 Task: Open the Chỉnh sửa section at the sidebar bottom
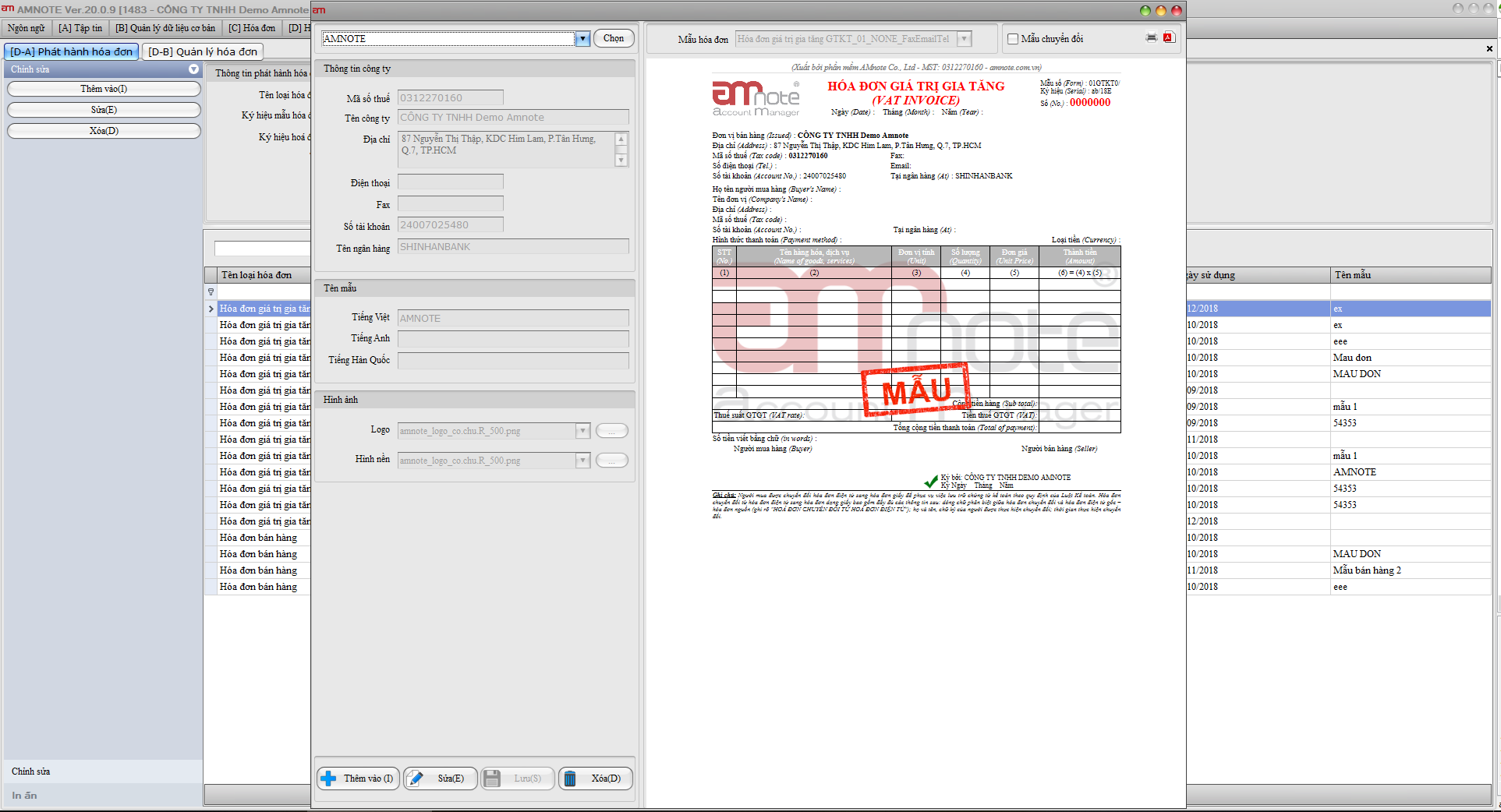click(103, 771)
